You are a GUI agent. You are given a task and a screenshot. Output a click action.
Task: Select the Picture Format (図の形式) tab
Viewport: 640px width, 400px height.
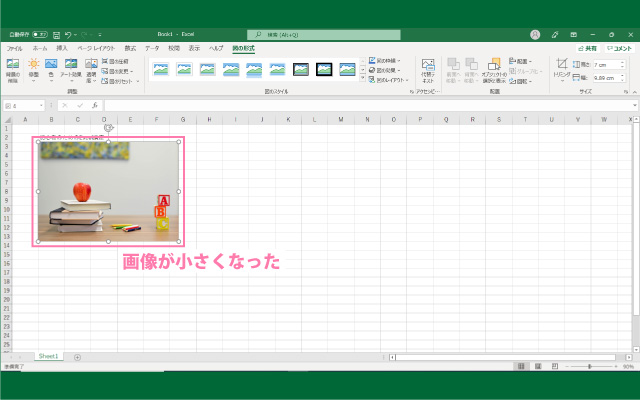(x=243, y=48)
